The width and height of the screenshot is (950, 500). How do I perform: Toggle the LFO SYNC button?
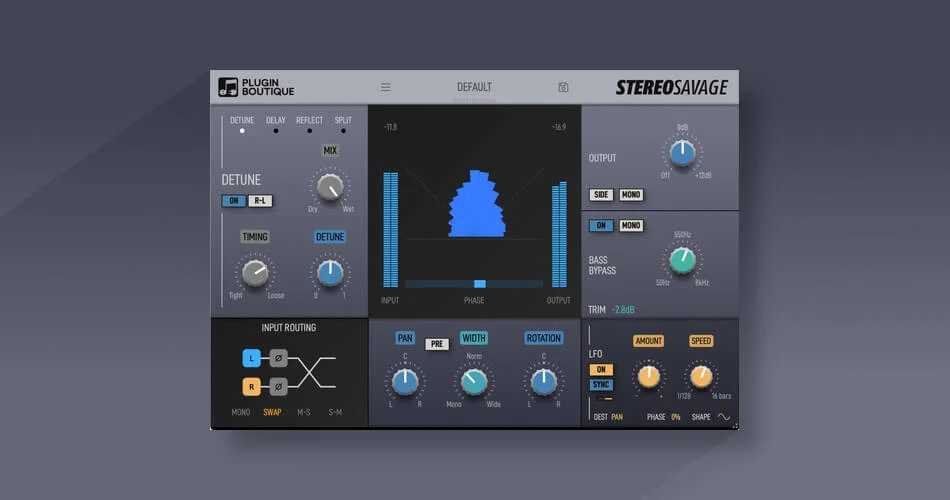(x=601, y=385)
